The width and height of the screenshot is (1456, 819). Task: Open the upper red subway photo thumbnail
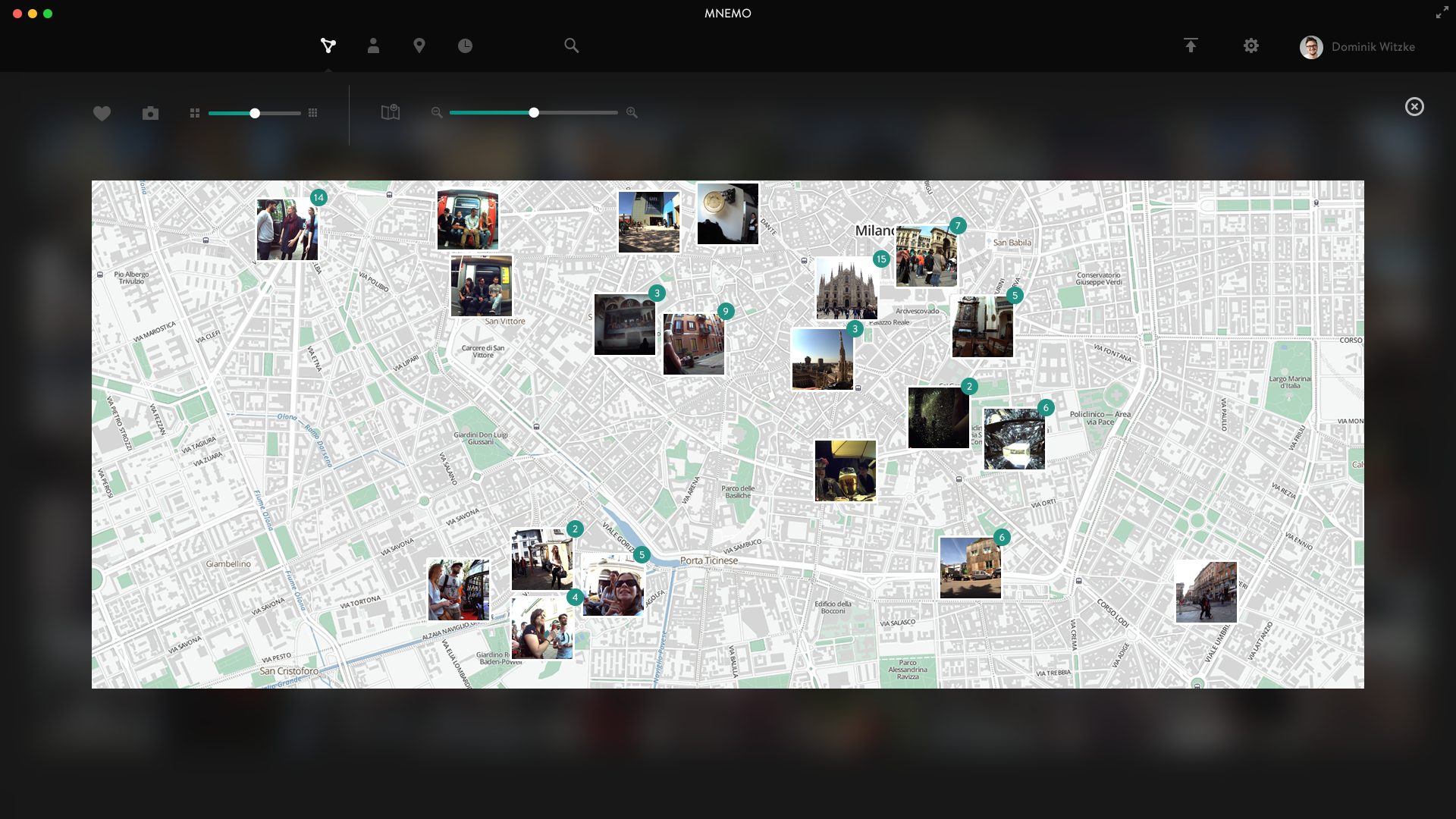pos(467,220)
